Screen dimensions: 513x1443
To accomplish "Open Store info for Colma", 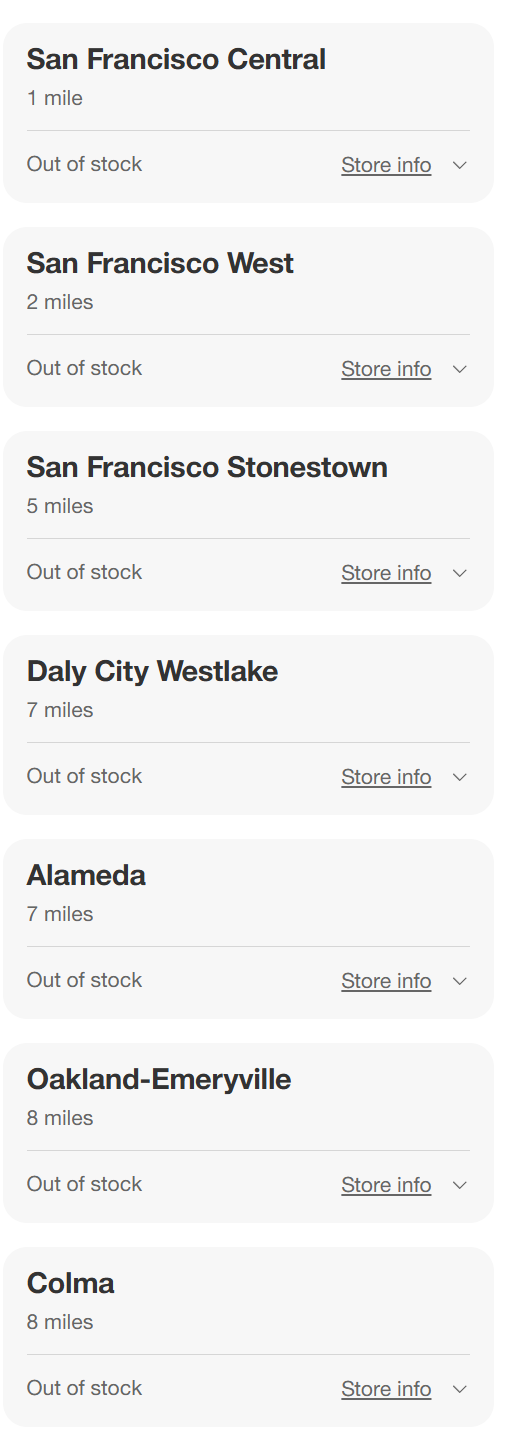I will (x=386, y=1389).
